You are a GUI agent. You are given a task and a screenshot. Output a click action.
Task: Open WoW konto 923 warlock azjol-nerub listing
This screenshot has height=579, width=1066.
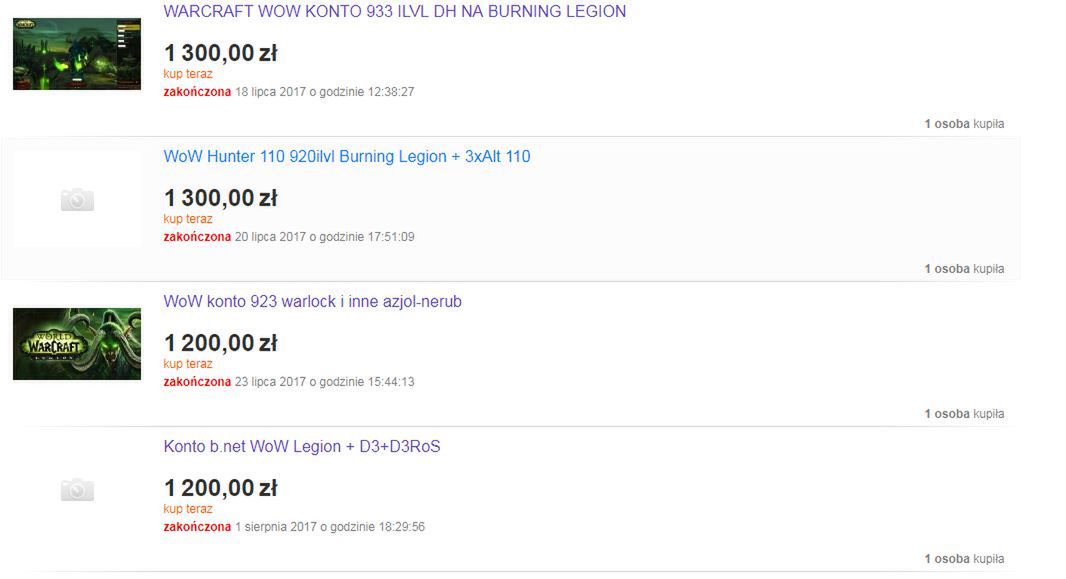312,301
